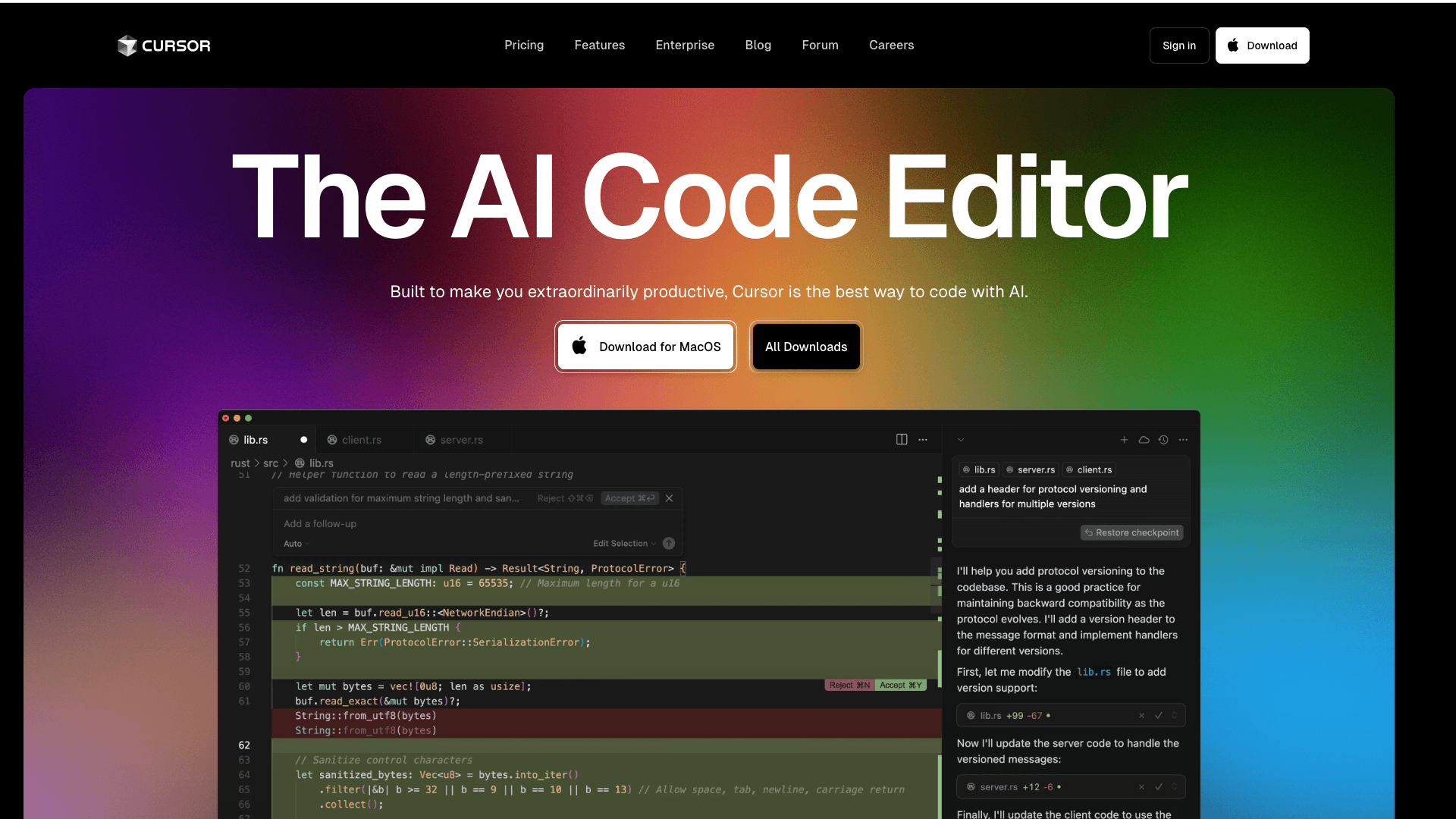Open the editor more actions ellipsis
The image size is (1456, 819).
tap(923, 440)
